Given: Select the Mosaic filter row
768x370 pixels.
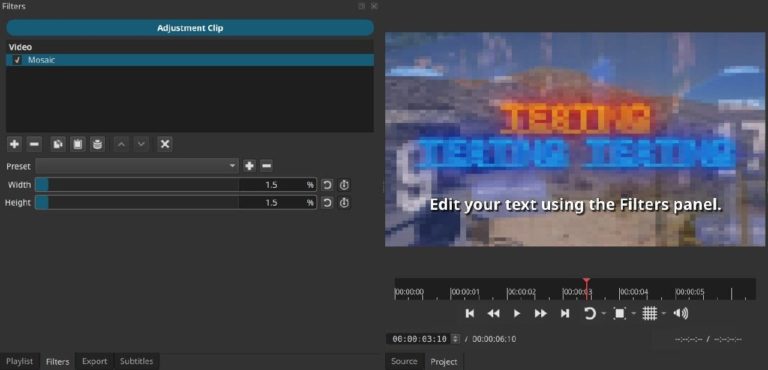Looking at the screenshot, I should click(190, 60).
